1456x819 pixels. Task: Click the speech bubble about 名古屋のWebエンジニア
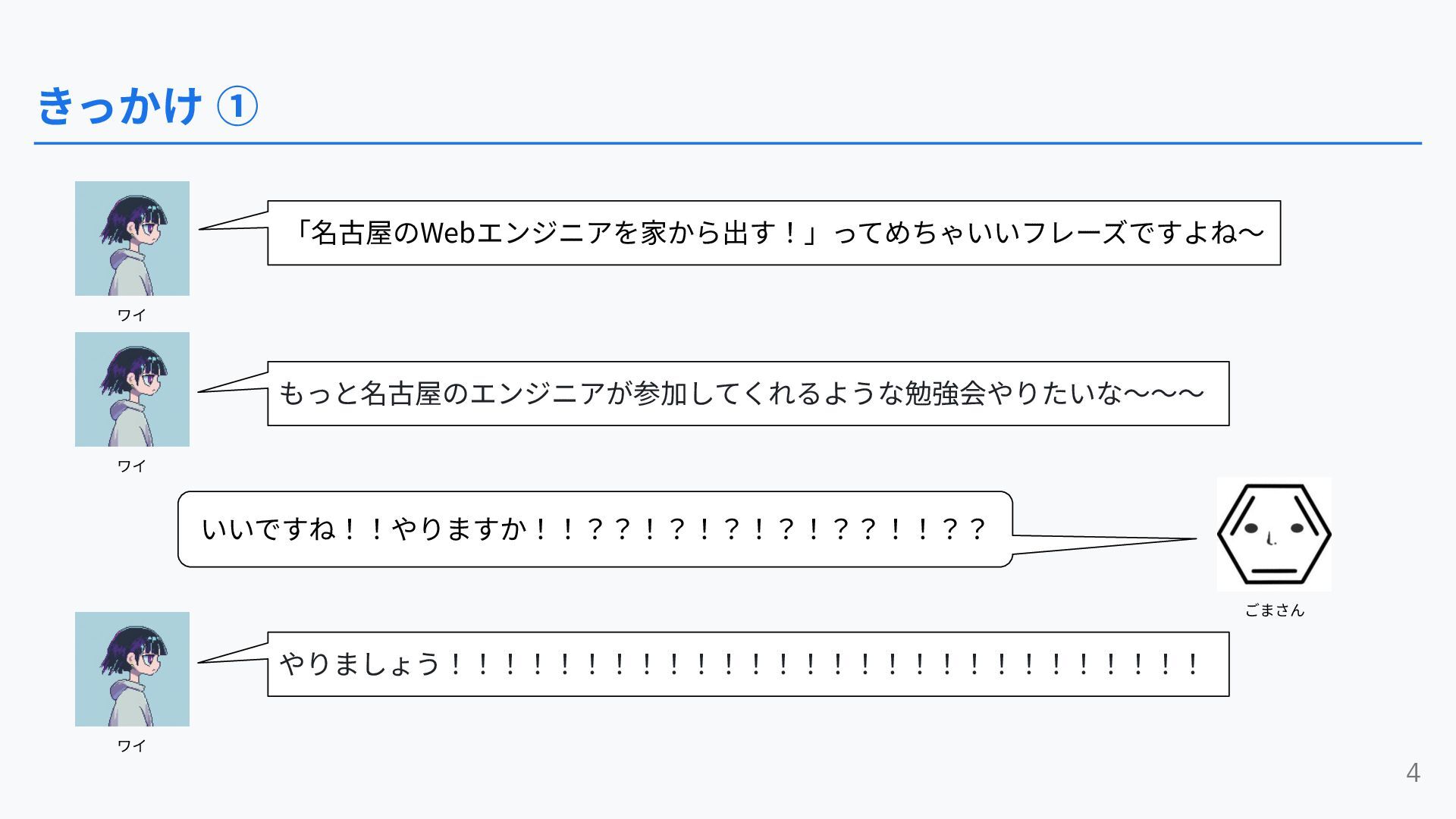(x=773, y=233)
